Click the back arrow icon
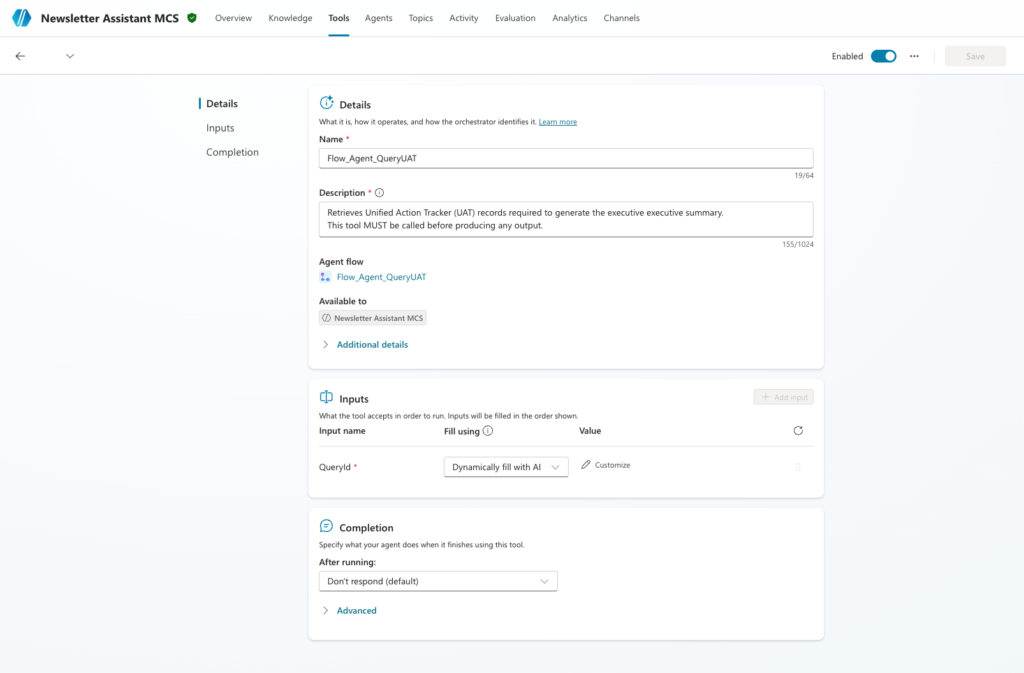 click(x=20, y=56)
